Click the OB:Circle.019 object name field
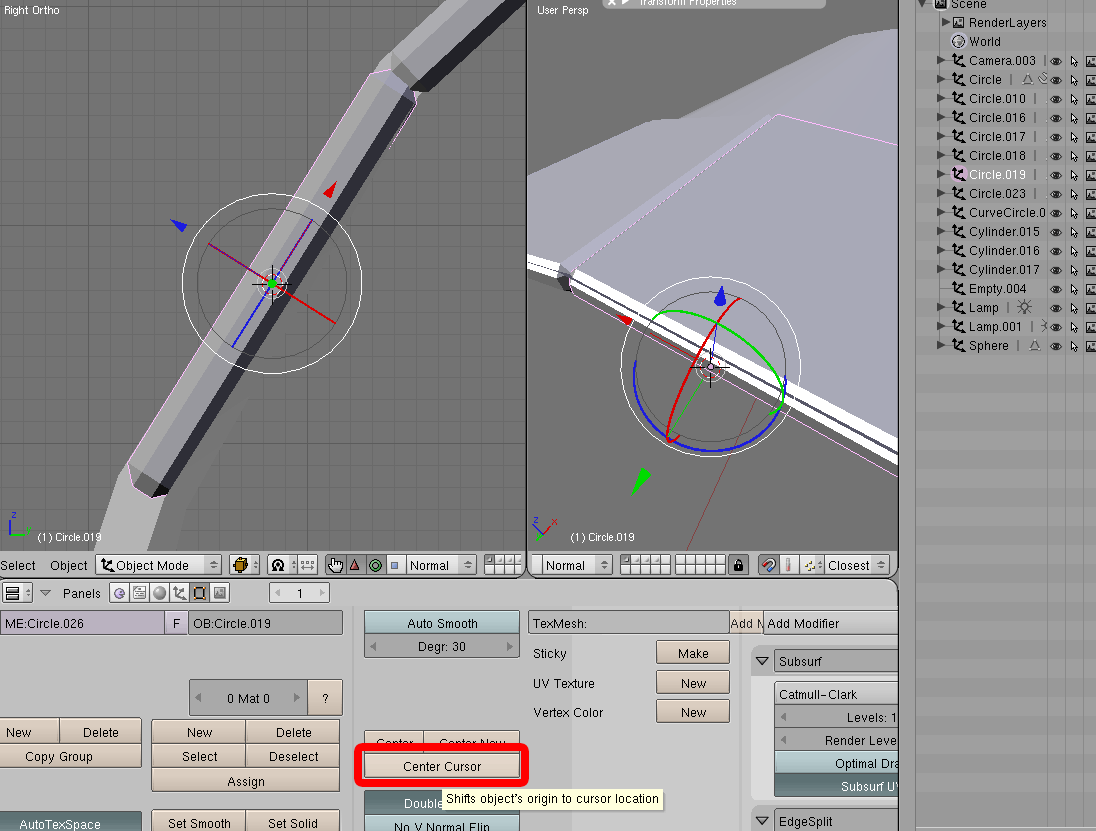This screenshot has height=831, width=1096. (x=265, y=623)
